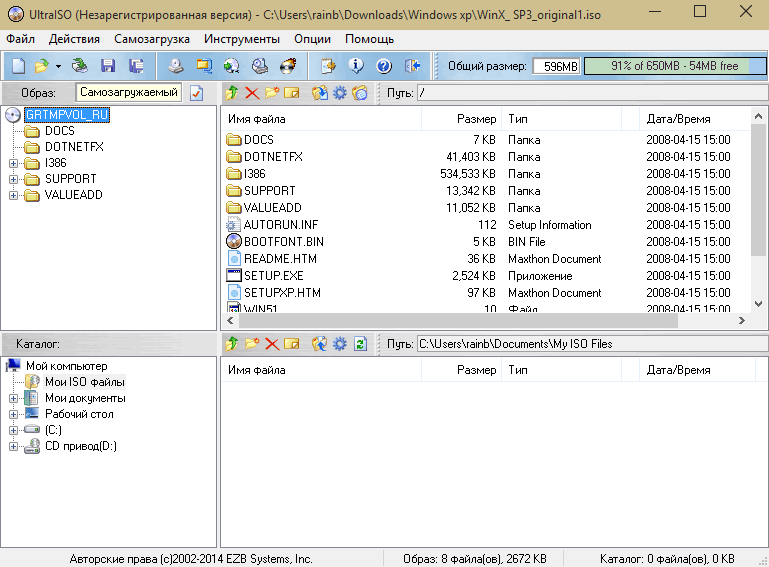Click the gear icon in catalog toolbar
Screen dimensions: 769x567
tap(339, 344)
